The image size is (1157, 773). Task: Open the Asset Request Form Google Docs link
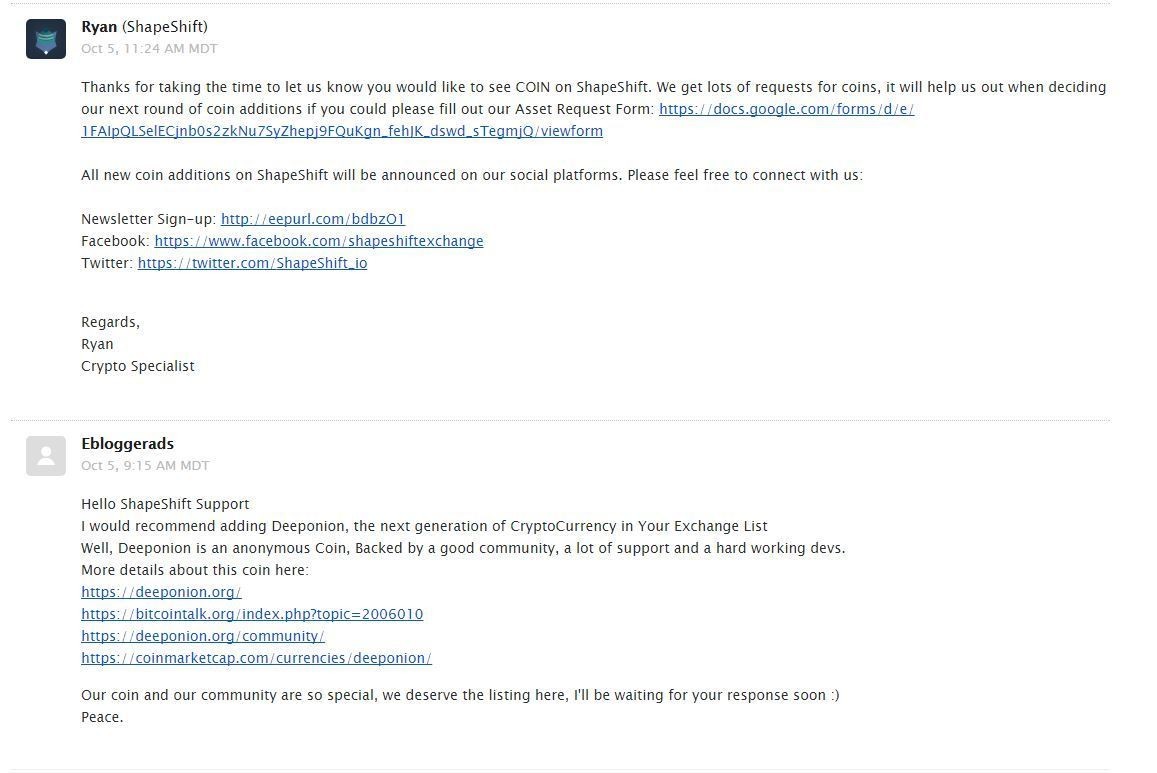(786, 109)
